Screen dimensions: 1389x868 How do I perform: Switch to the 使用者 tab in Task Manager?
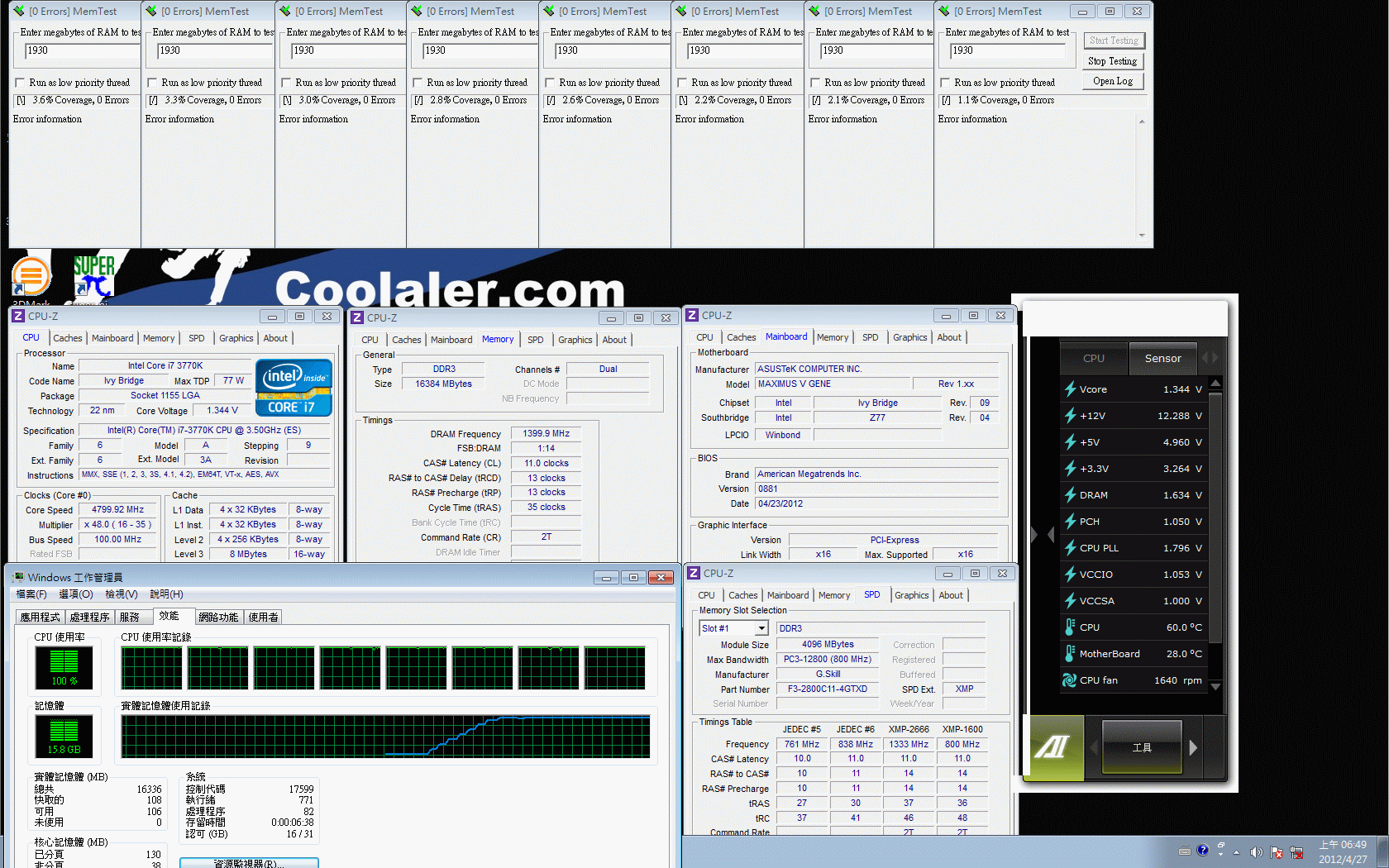tap(264, 618)
